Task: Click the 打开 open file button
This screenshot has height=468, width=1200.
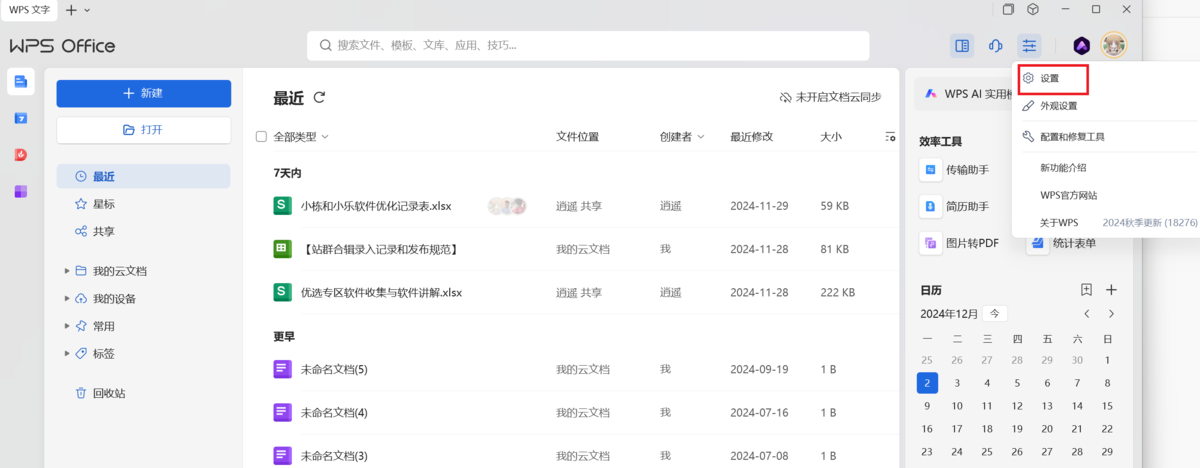Action: click(x=144, y=130)
